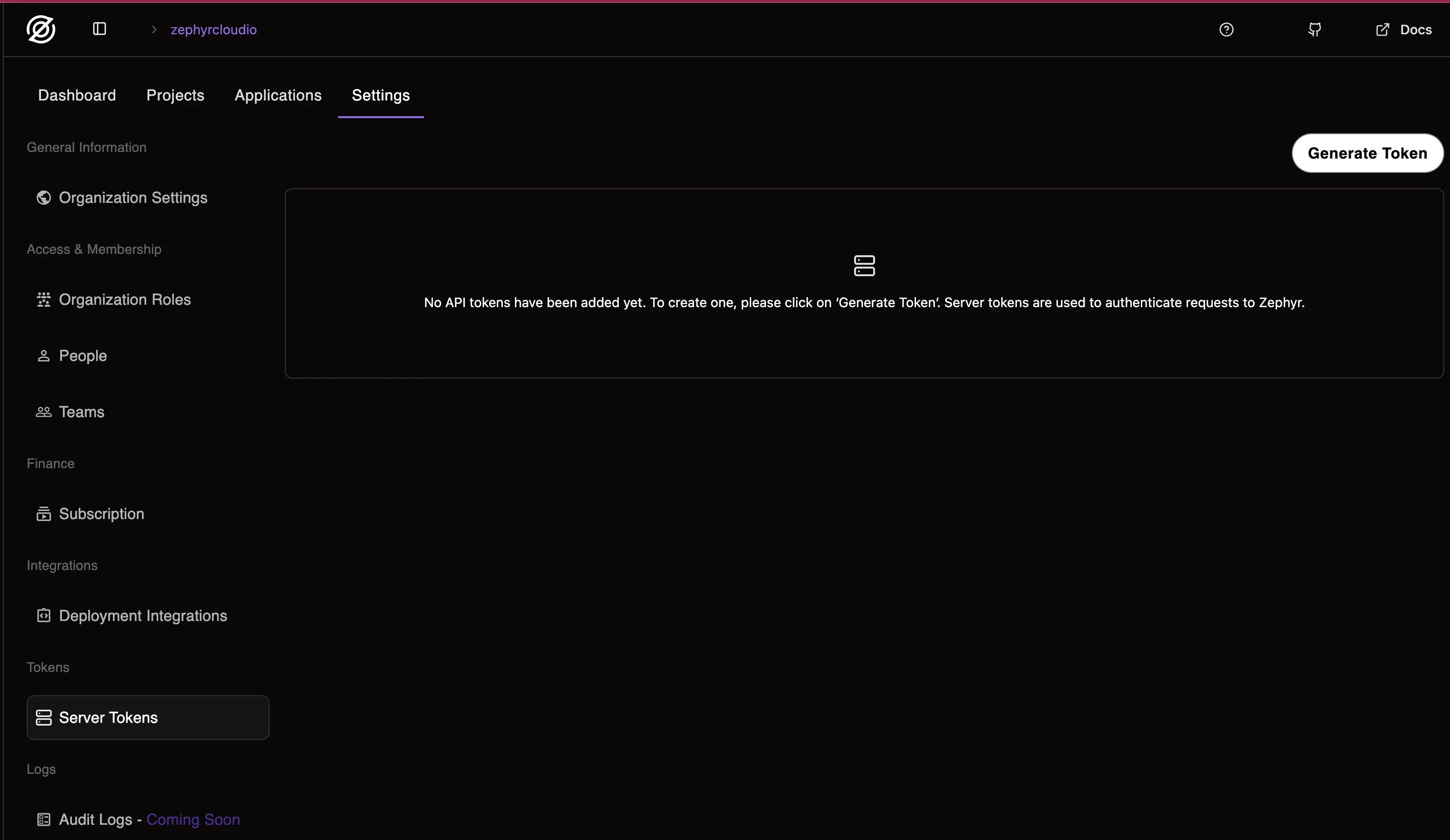1450x840 pixels.
Task: Switch to the Applications tab
Action: tap(278, 95)
